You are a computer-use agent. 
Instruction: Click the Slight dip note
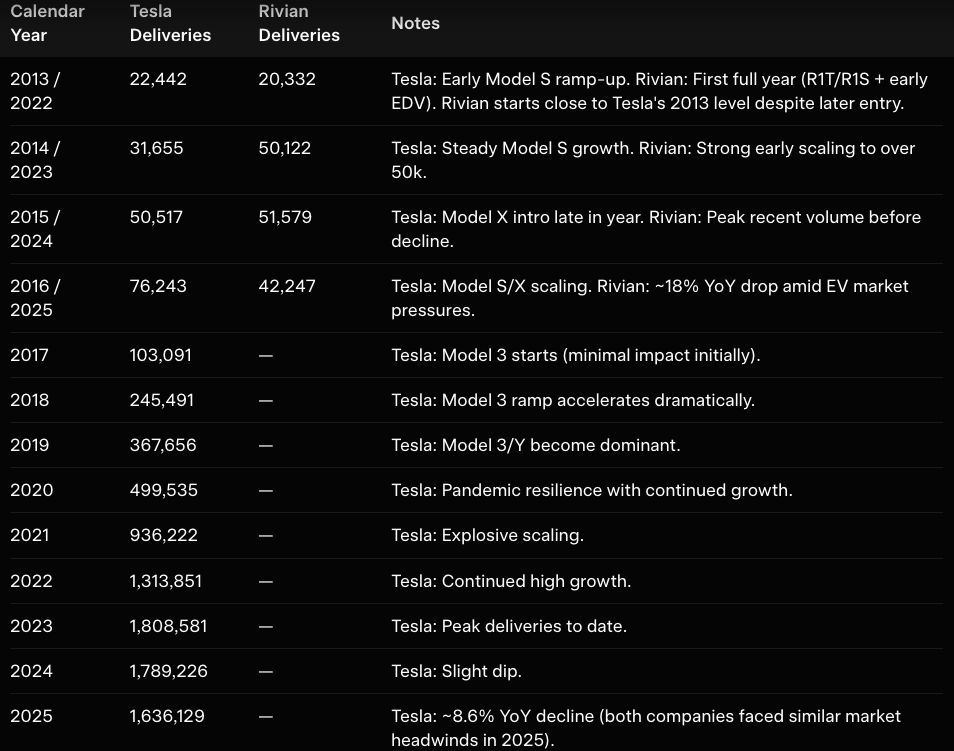(456, 671)
